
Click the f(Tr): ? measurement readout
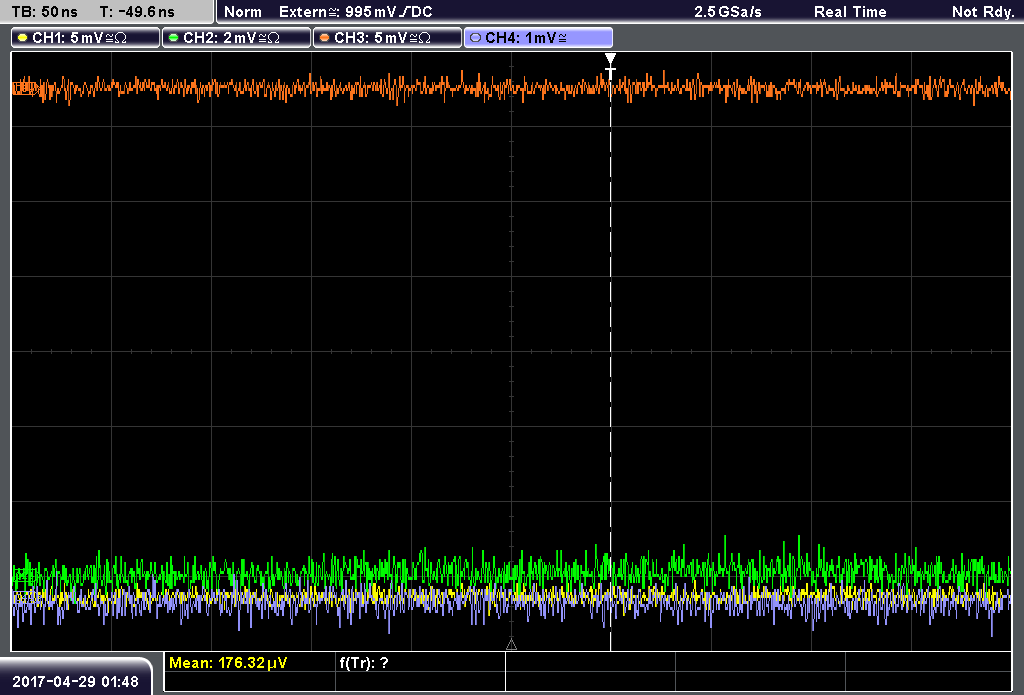[x=364, y=663]
